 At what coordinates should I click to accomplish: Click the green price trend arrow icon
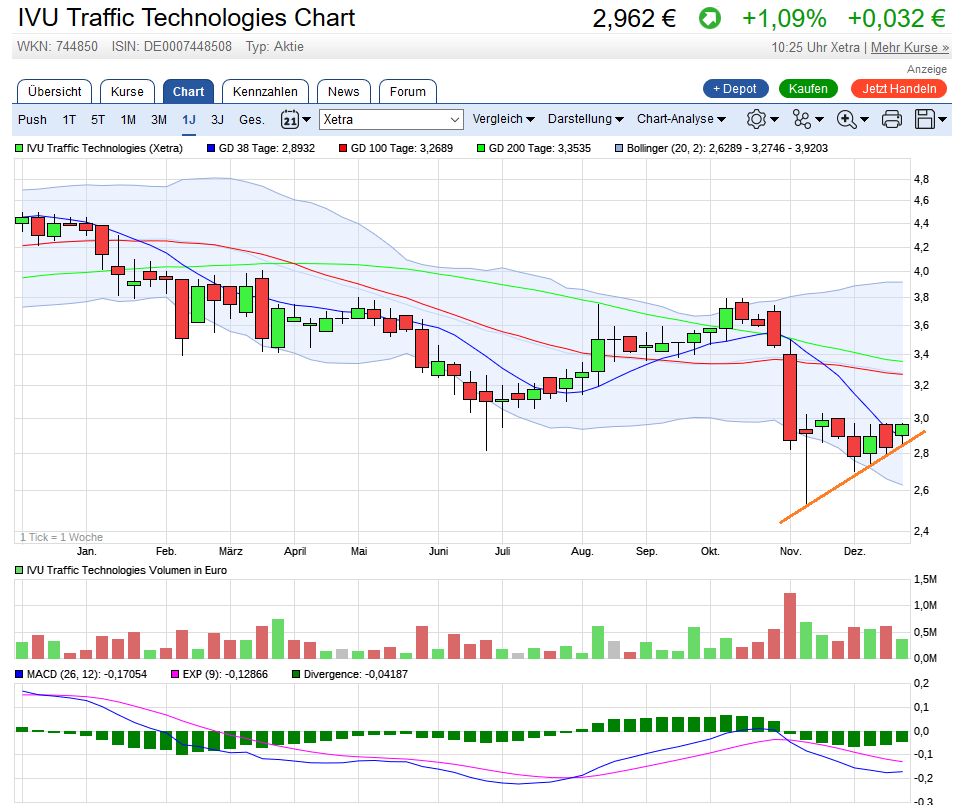pyautogui.click(x=710, y=18)
